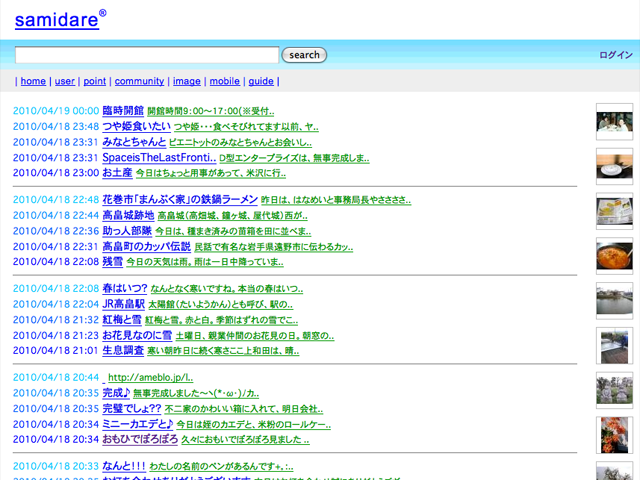Image resolution: width=640 pixels, height=480 pixels.
Task: Go to the home menu item
Action: pos(33,81)
